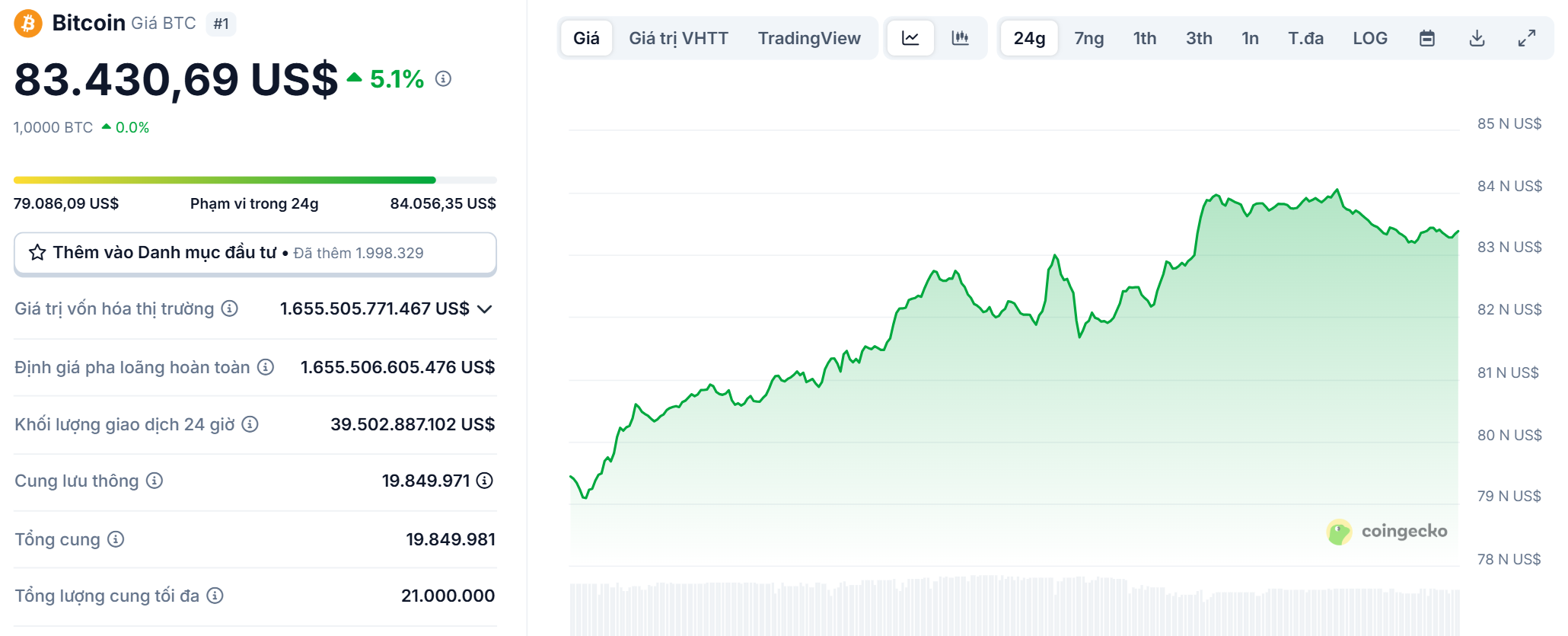Select the T.đa max time range
This screenshot has width=1568, height=636.
tap(1305, 38)
